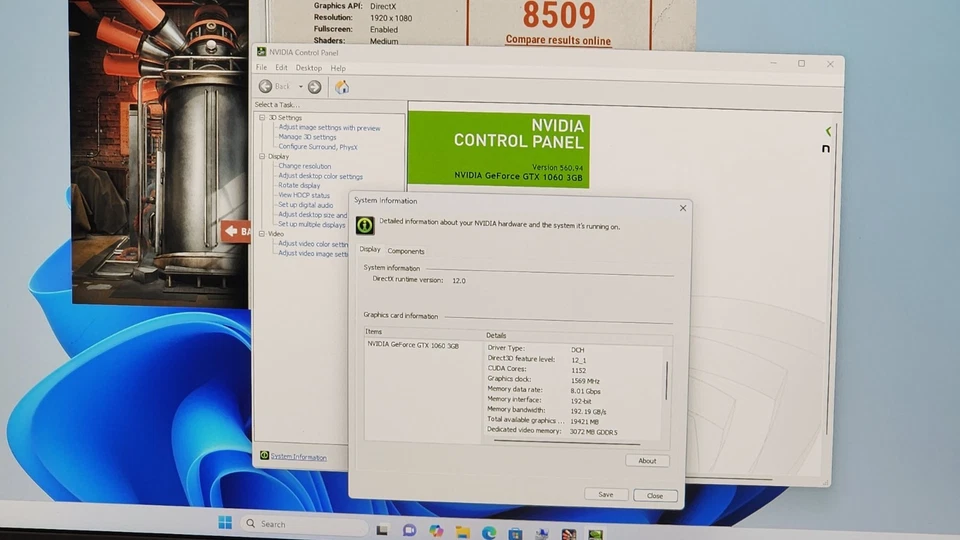Select Manage 3D settings
Screen dimensions: 960x540
pos(307,137)
